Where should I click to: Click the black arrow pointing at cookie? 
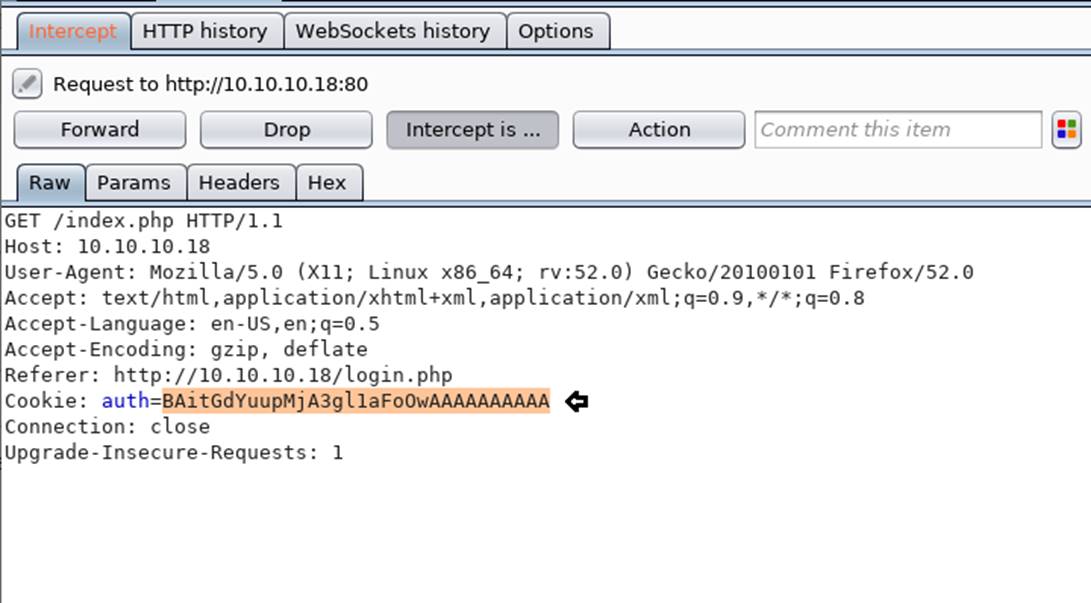tap(576, 401)
